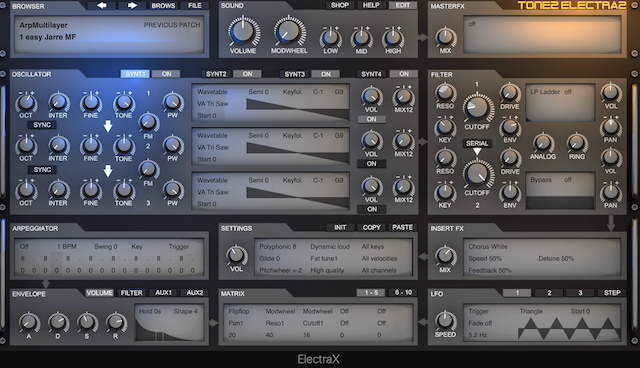Click the Analog knob in Filter section
The width and height of the screenshot is (640, 368).
pos(543,143)
